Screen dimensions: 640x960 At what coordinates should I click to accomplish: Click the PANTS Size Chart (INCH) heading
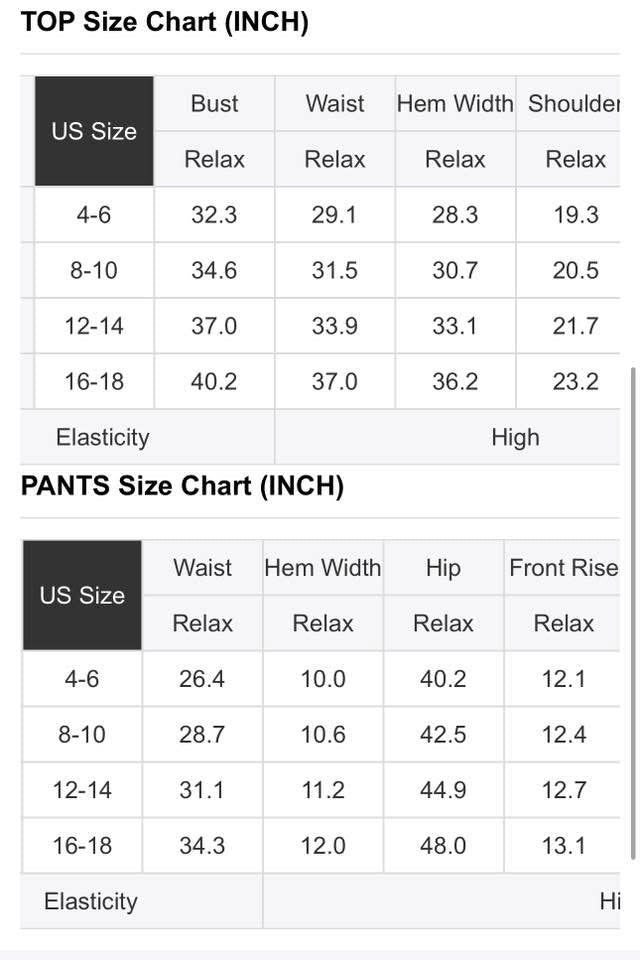pos(182,486)
